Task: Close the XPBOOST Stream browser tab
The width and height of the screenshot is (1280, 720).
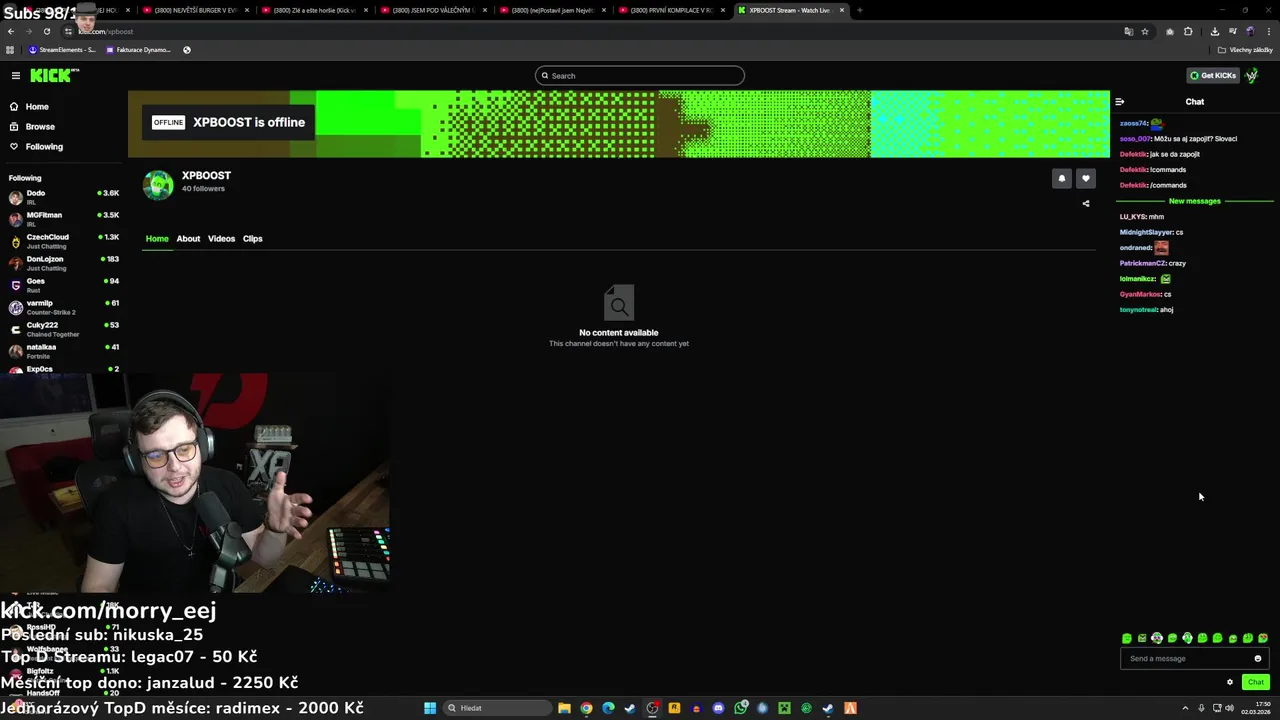Action: 842,10
